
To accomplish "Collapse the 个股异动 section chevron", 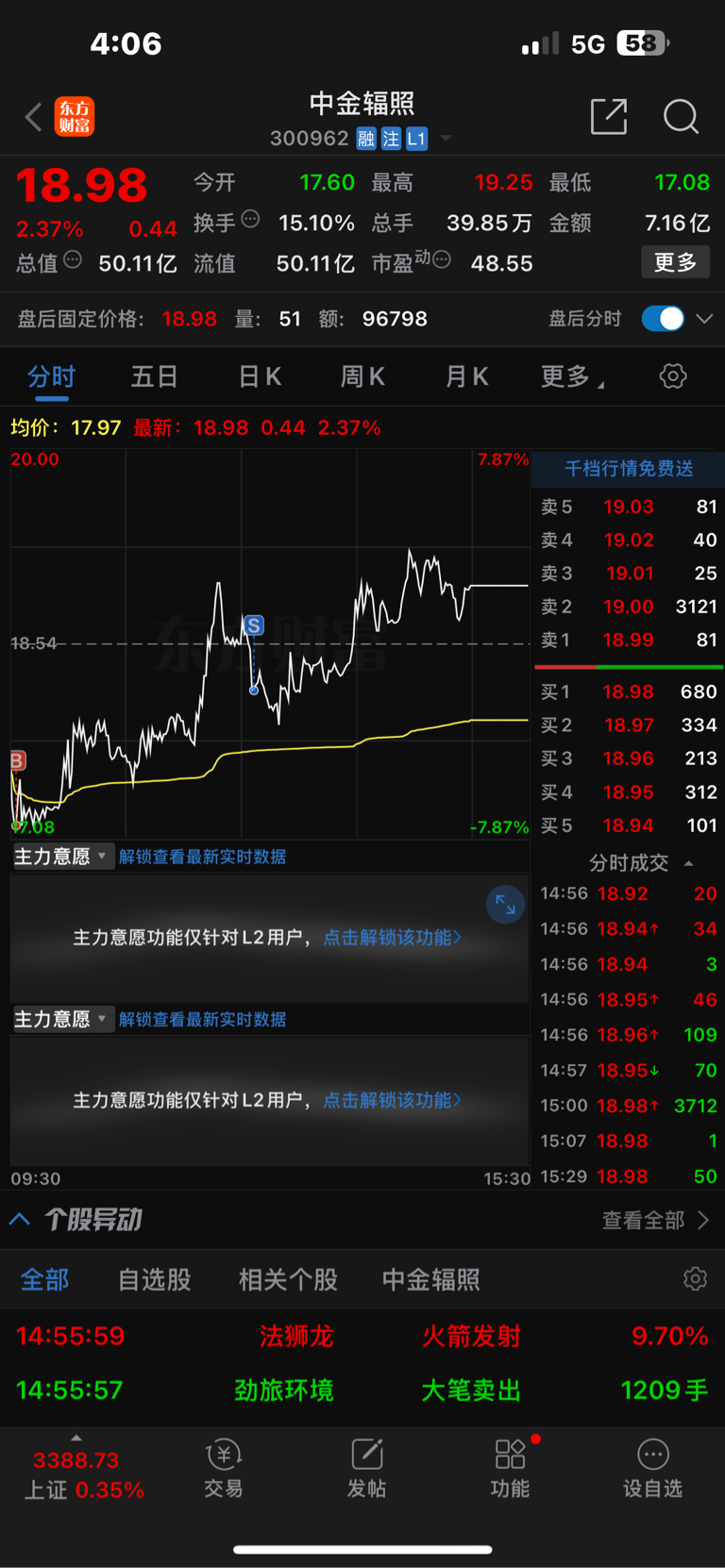I will click(20, 1219).
